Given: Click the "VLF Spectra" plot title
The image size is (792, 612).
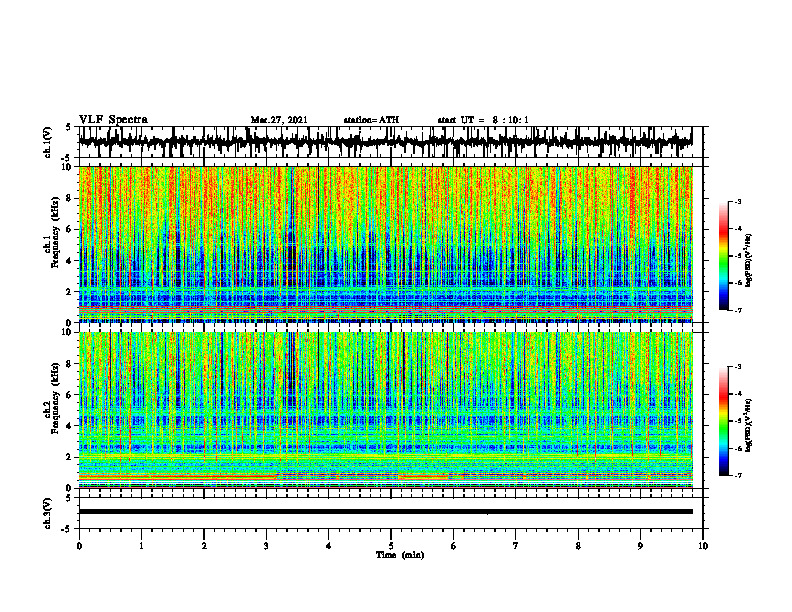Looking at the screenshot, I should click(x=113, y=120).
